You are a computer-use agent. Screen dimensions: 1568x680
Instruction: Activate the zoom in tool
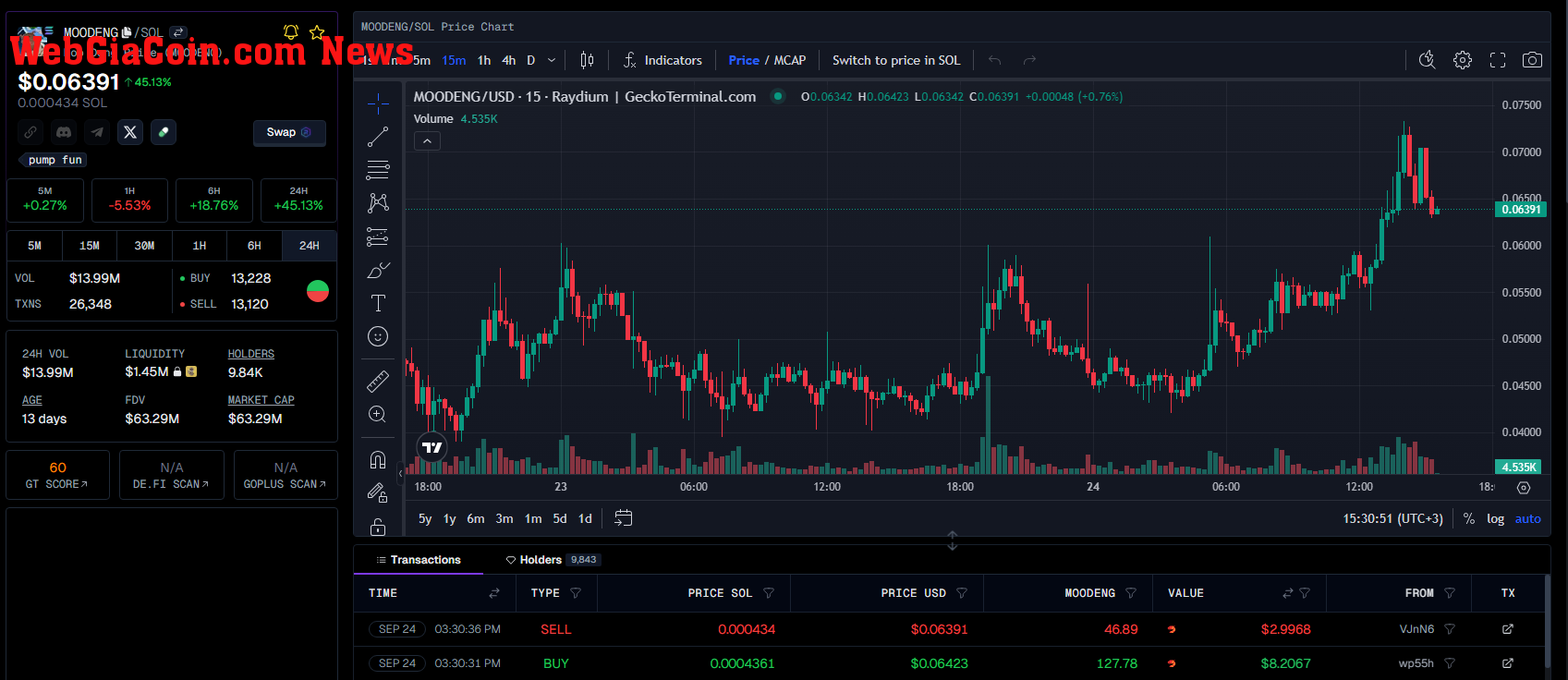pyautogui.click(x=378, y=414)
